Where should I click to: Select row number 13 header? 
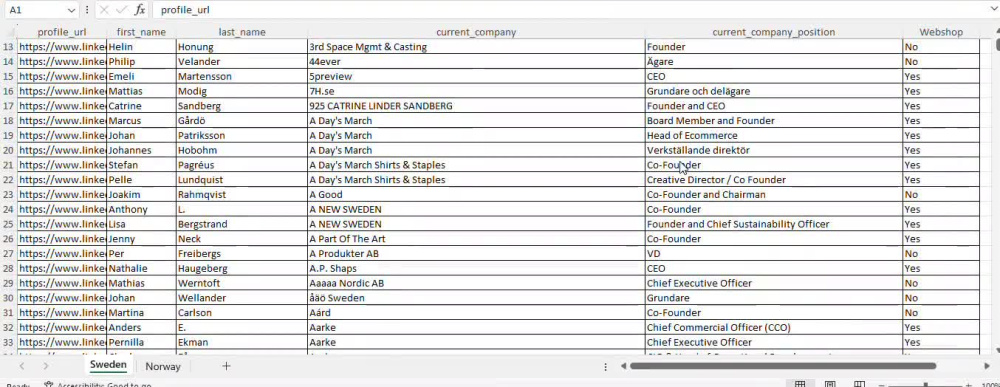point(8,47)
